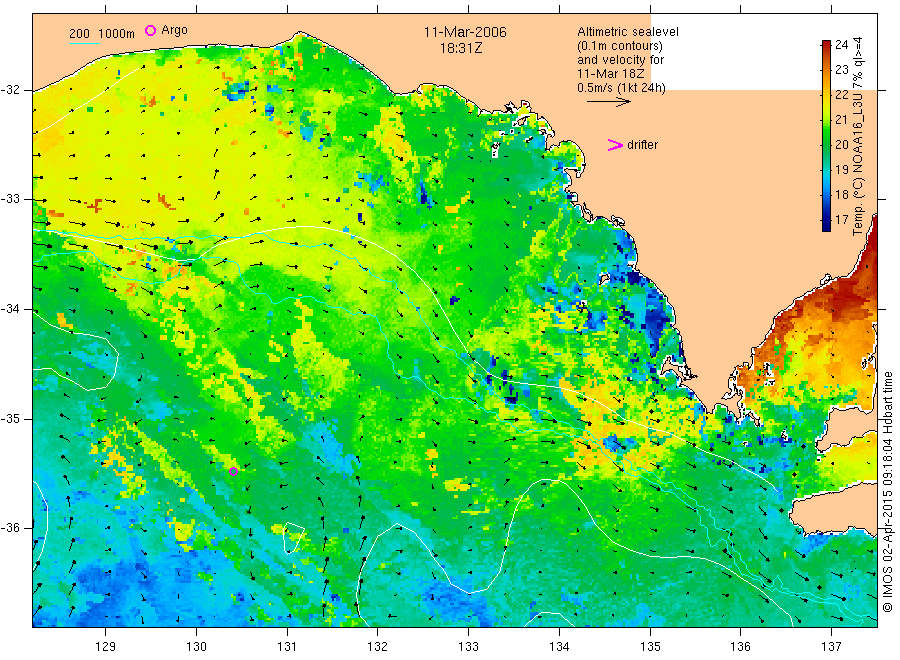This screenshot has width=900, height=660.
Task: Click the magenta drifter arrowhead symbol
Action: (615, 145)
